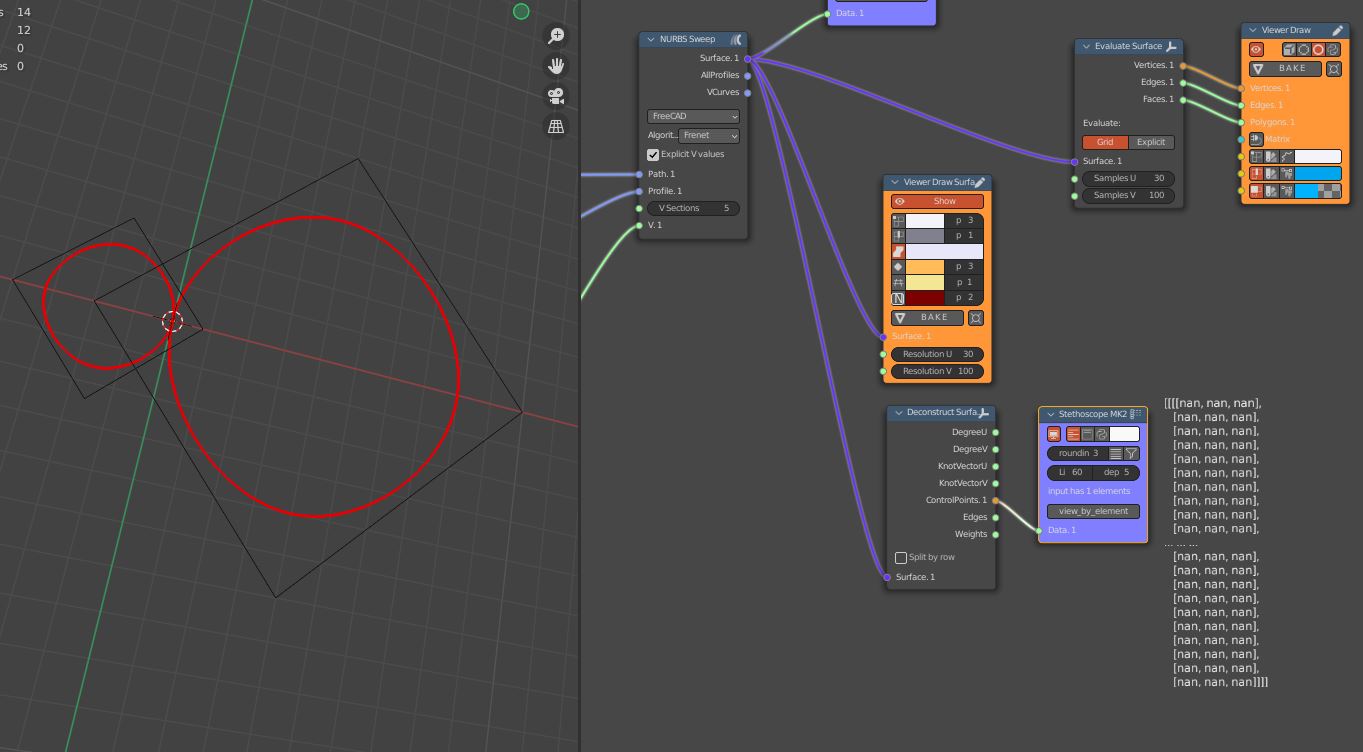Click the solid blue color swatch in Viewer Draw
This screenshot has width=1363, height=752.
[x=1318, y=174]
